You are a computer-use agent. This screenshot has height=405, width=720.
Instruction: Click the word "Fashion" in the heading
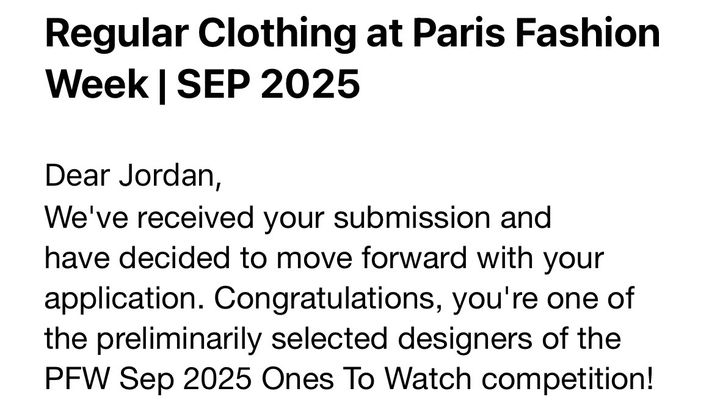coord(588,33)
